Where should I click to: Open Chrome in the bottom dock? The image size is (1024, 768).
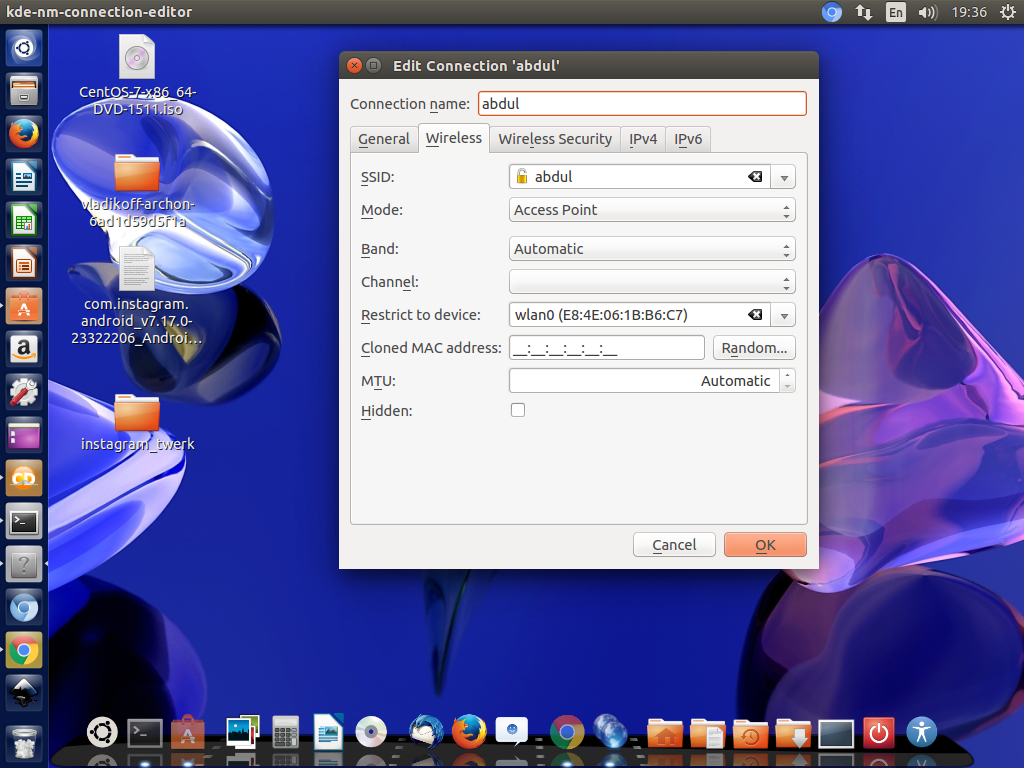[x=567, y=732]
